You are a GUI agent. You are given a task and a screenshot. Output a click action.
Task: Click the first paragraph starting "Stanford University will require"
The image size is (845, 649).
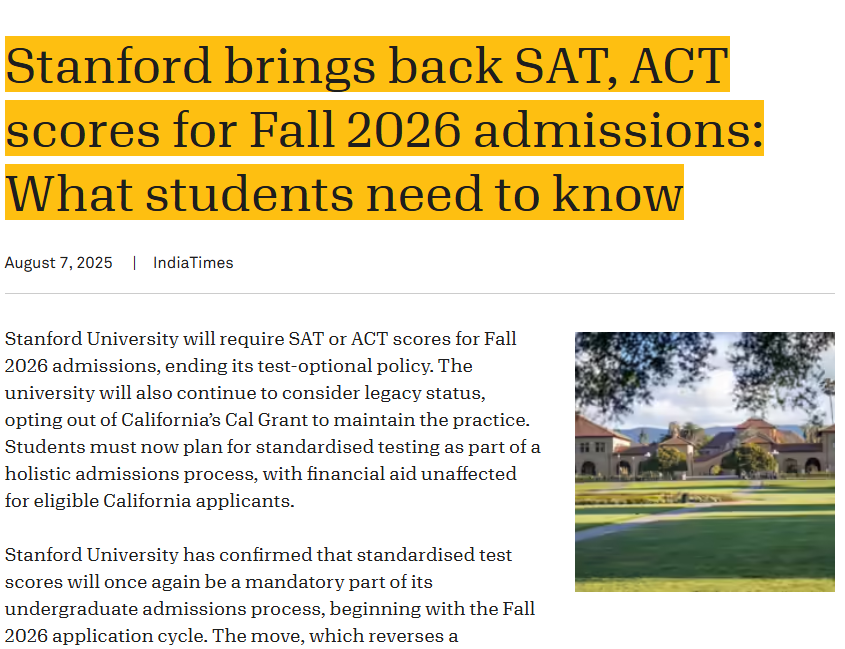273,420
